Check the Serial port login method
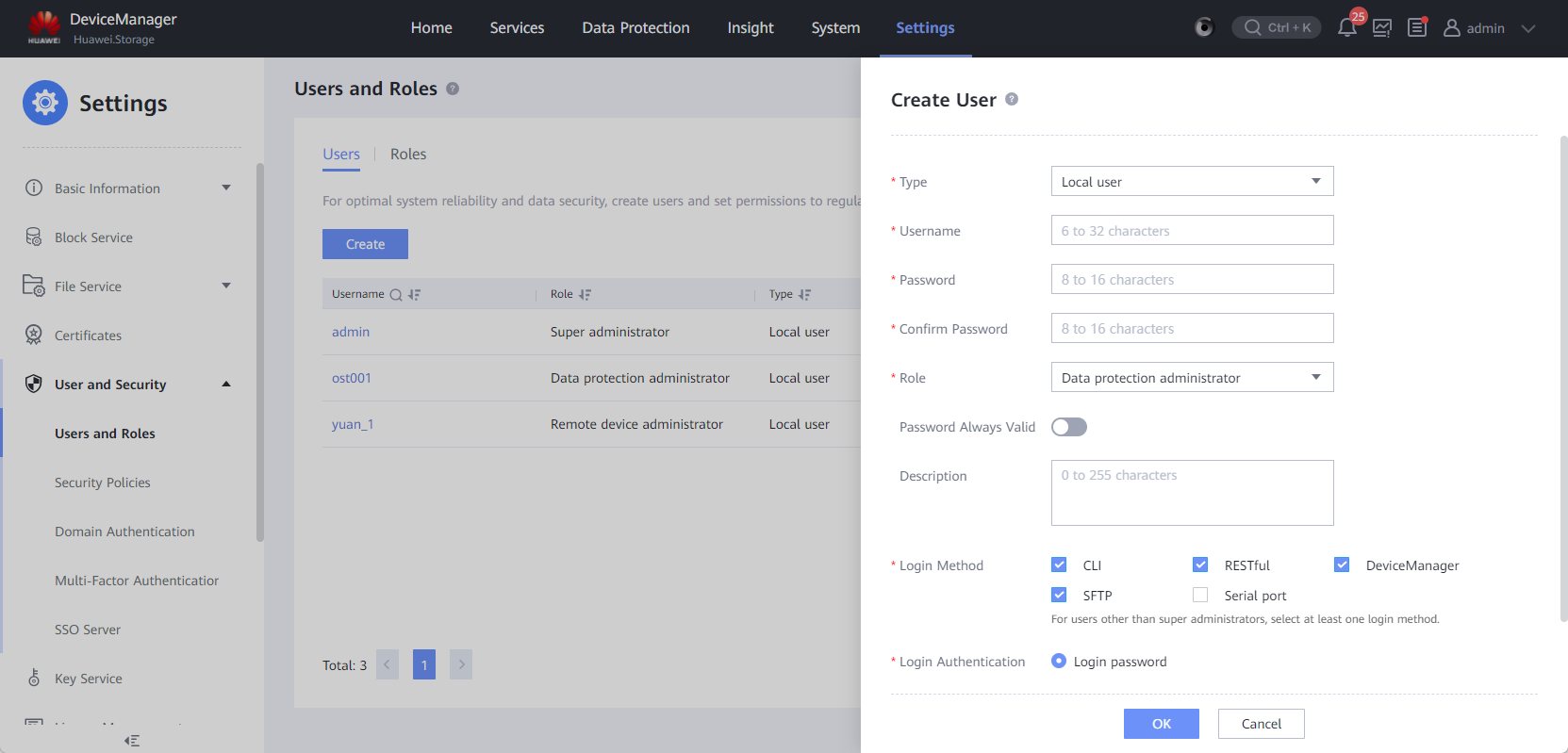Viewport: 1568px width, 753px height. [x=1200, y=595]
